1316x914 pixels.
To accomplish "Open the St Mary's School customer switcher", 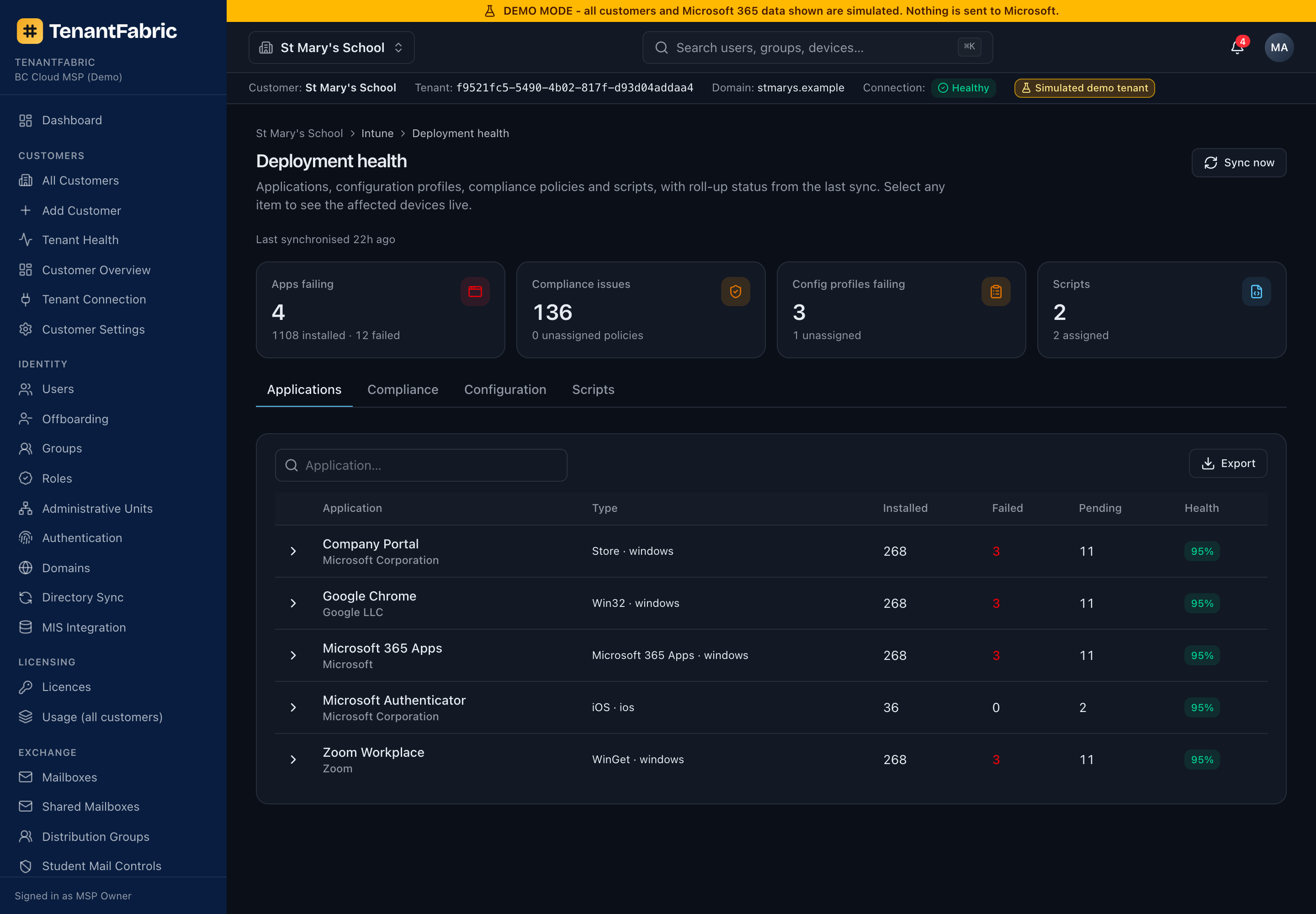I will tap(332, 48).
